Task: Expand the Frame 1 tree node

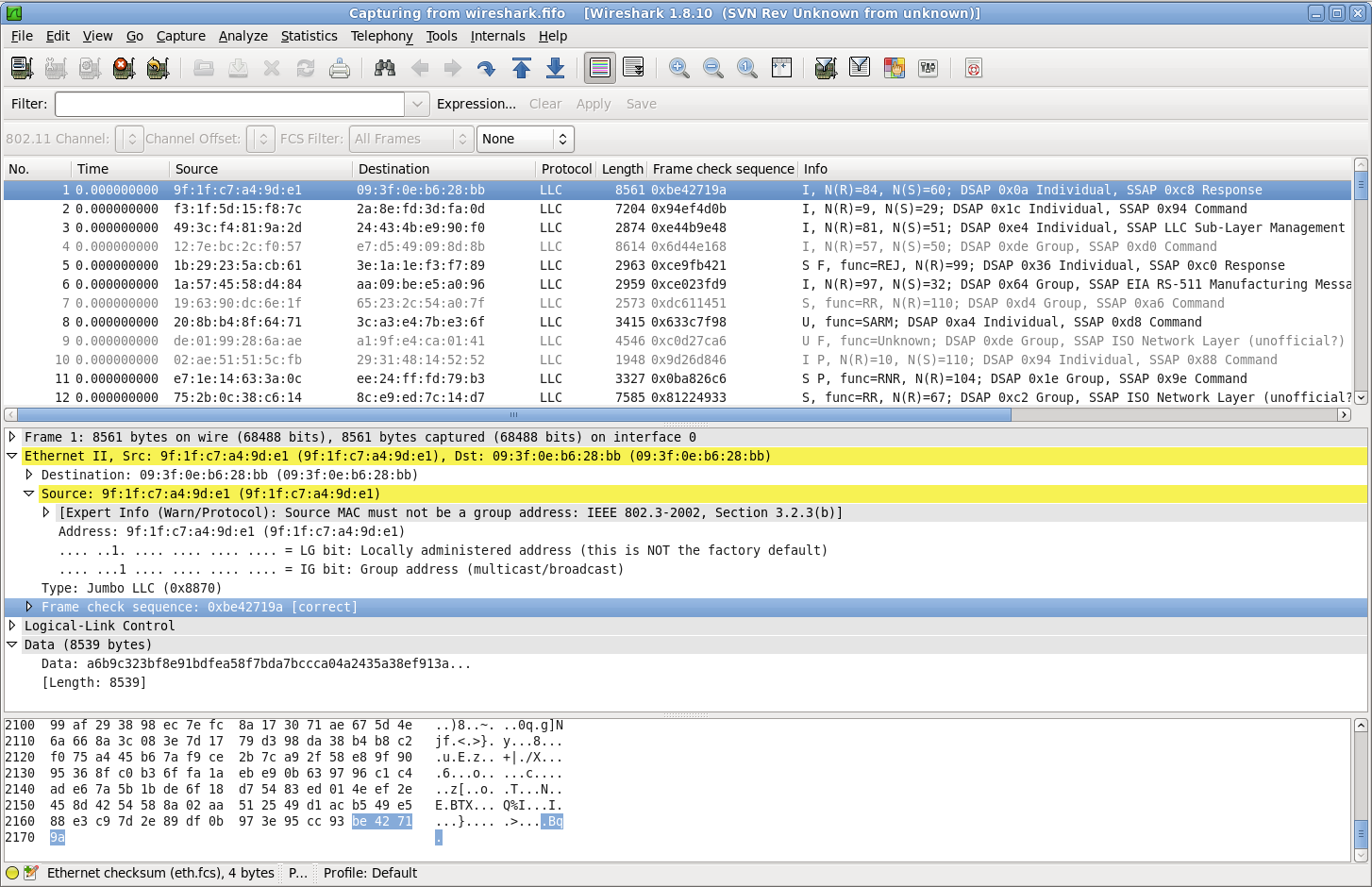Action: [x=12, y=437]
